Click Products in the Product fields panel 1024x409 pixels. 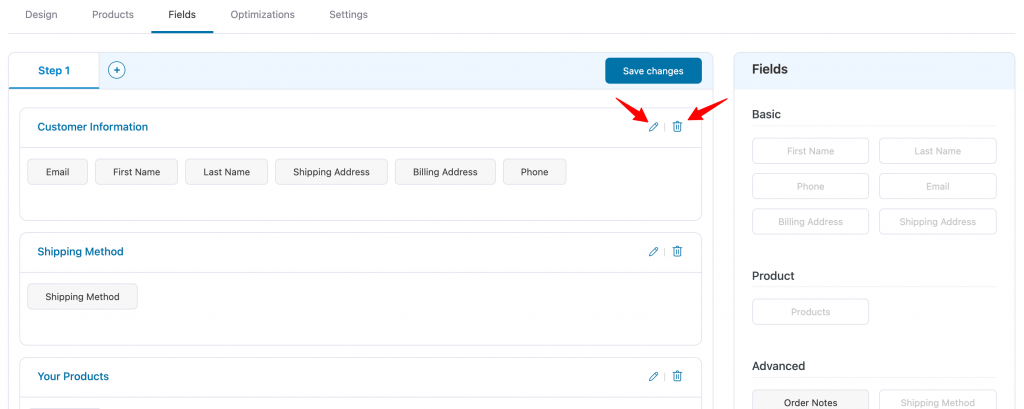click(x=810, y=312)
